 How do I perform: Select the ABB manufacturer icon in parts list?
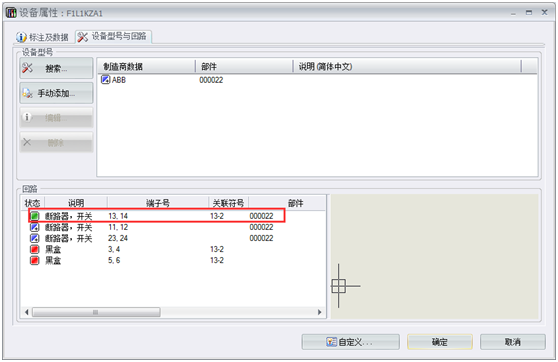[106, 79]
